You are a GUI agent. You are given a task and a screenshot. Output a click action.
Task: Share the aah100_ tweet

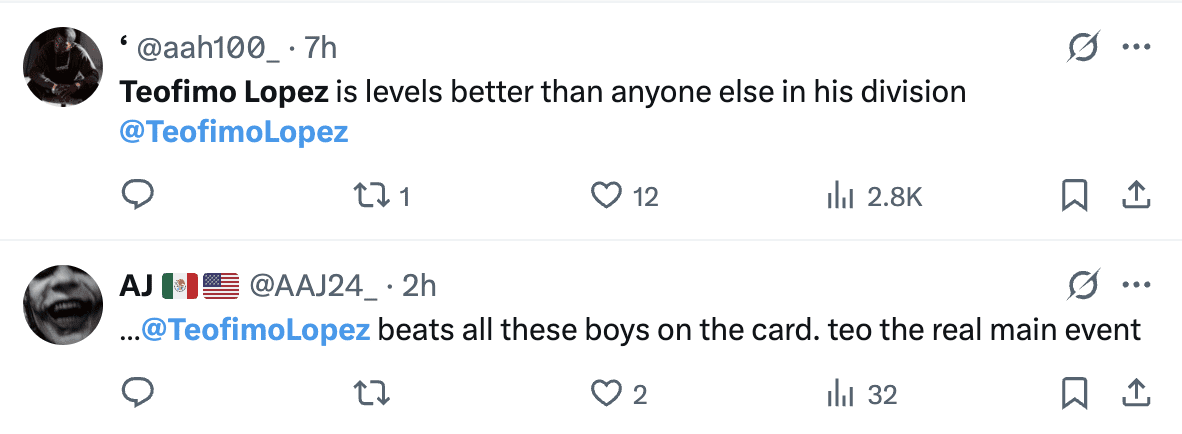click(1135, 196)
